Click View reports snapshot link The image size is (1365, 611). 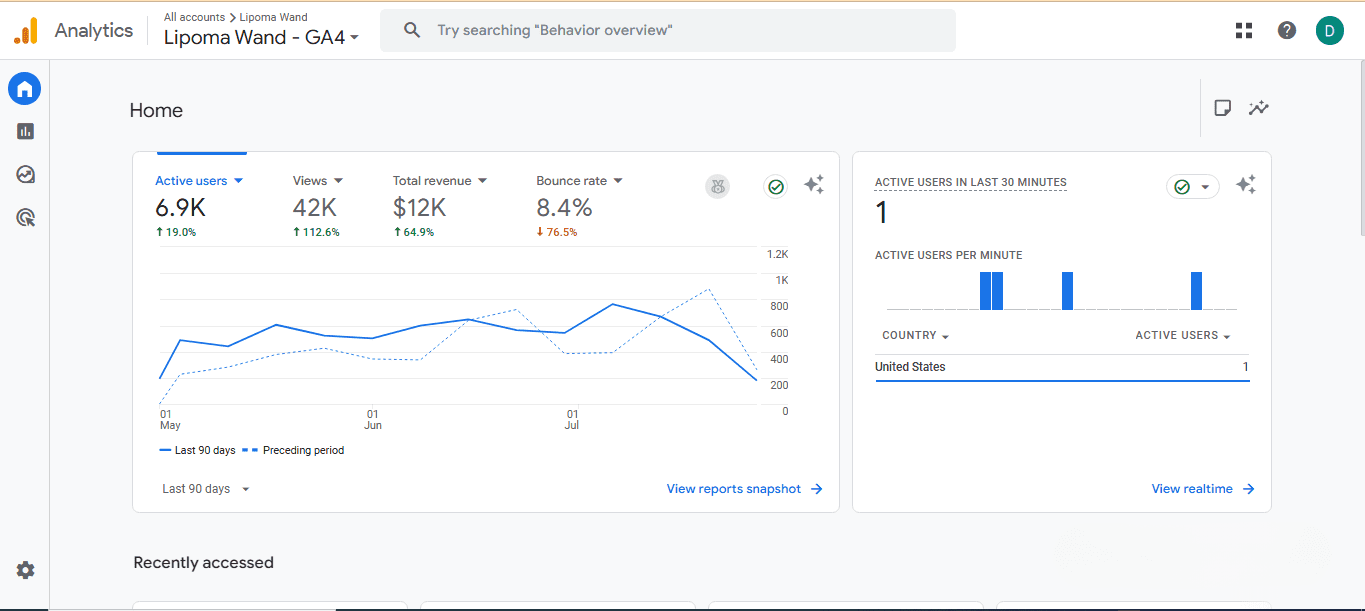coord(744,489)
